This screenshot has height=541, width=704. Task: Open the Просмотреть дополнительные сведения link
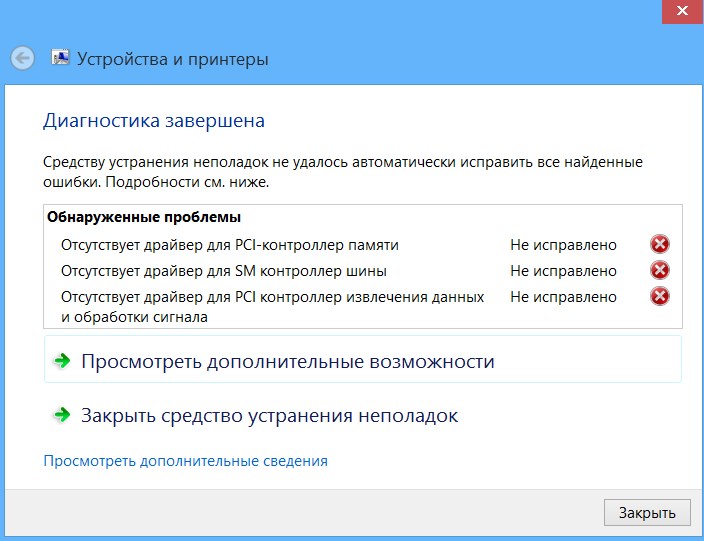click(x=185, y=461)
